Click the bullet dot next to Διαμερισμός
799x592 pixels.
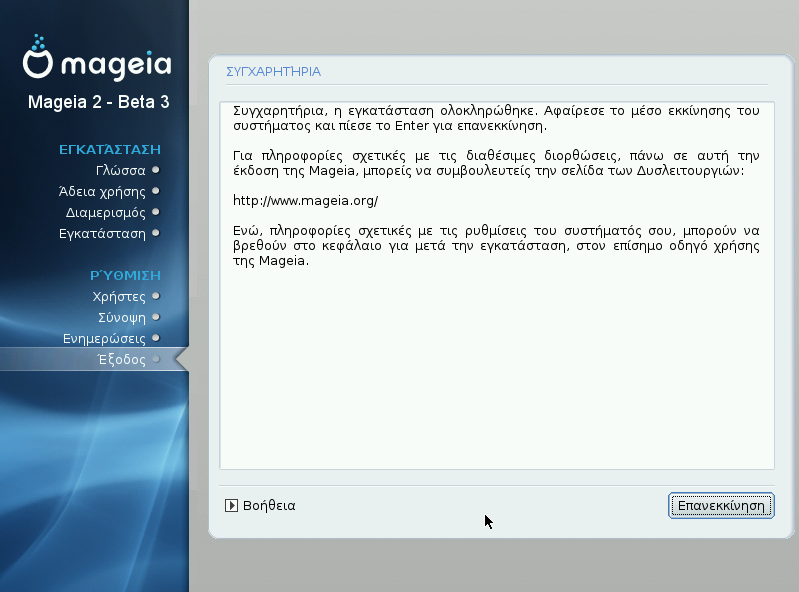click(x=156, y=211)
